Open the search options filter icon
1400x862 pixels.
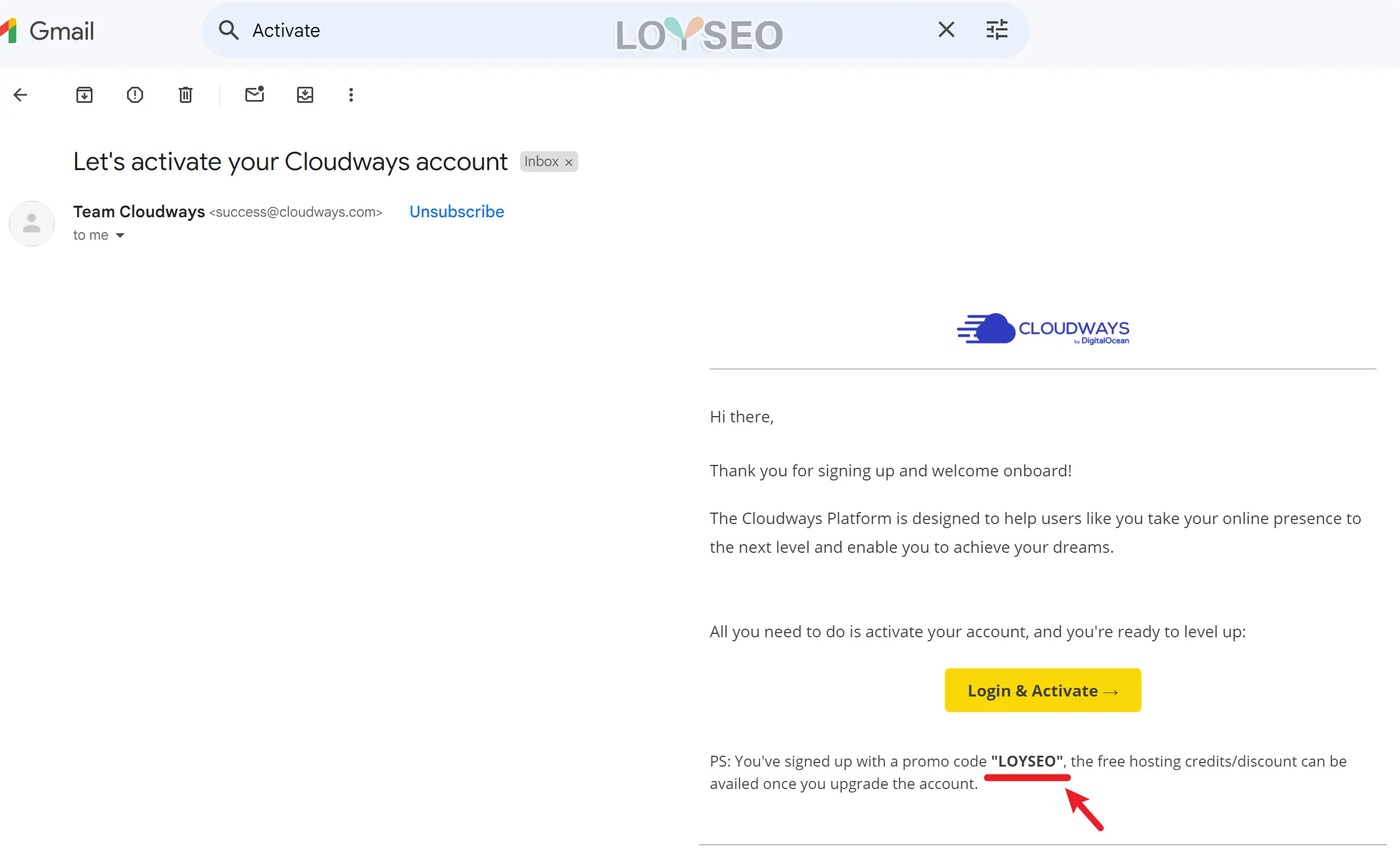click(x=997, y=29)
